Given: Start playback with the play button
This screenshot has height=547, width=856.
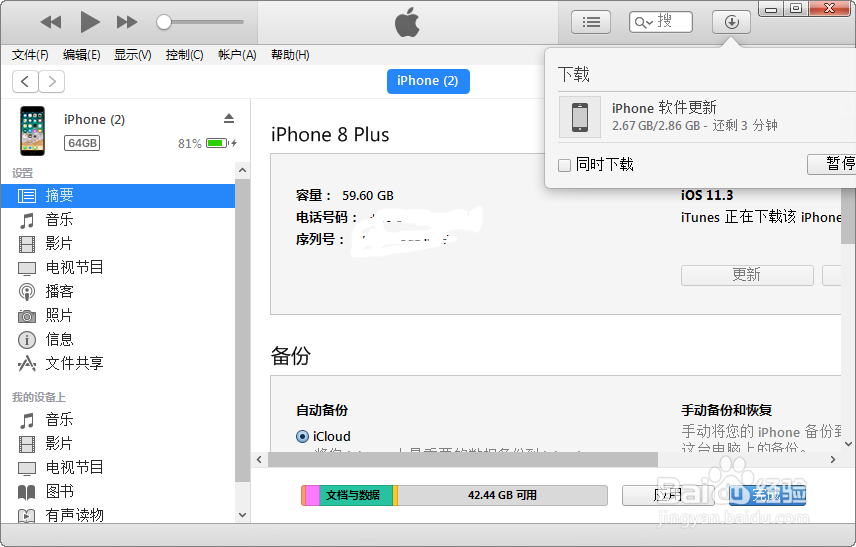Looking at the screenshot, I should [x=90, y=22].
